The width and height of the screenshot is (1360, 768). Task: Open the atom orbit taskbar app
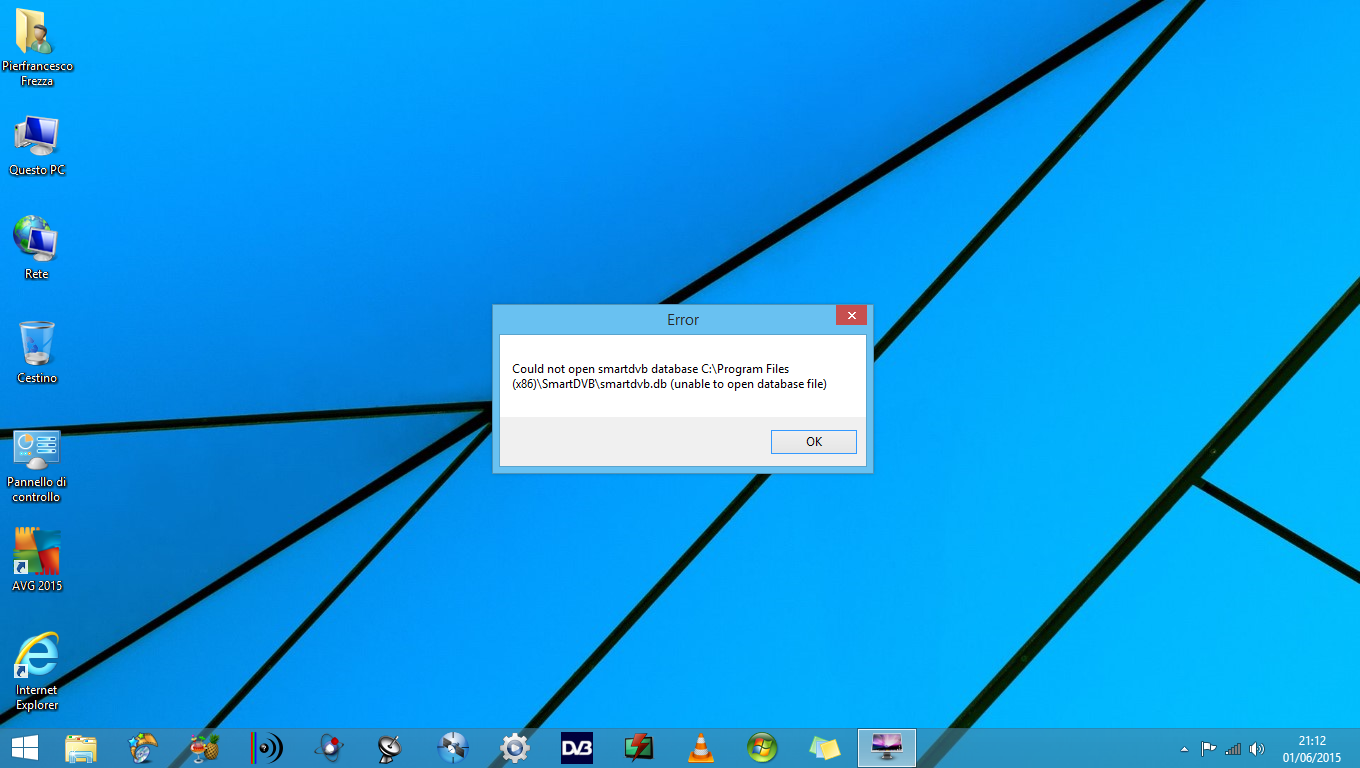click(329, 748)
